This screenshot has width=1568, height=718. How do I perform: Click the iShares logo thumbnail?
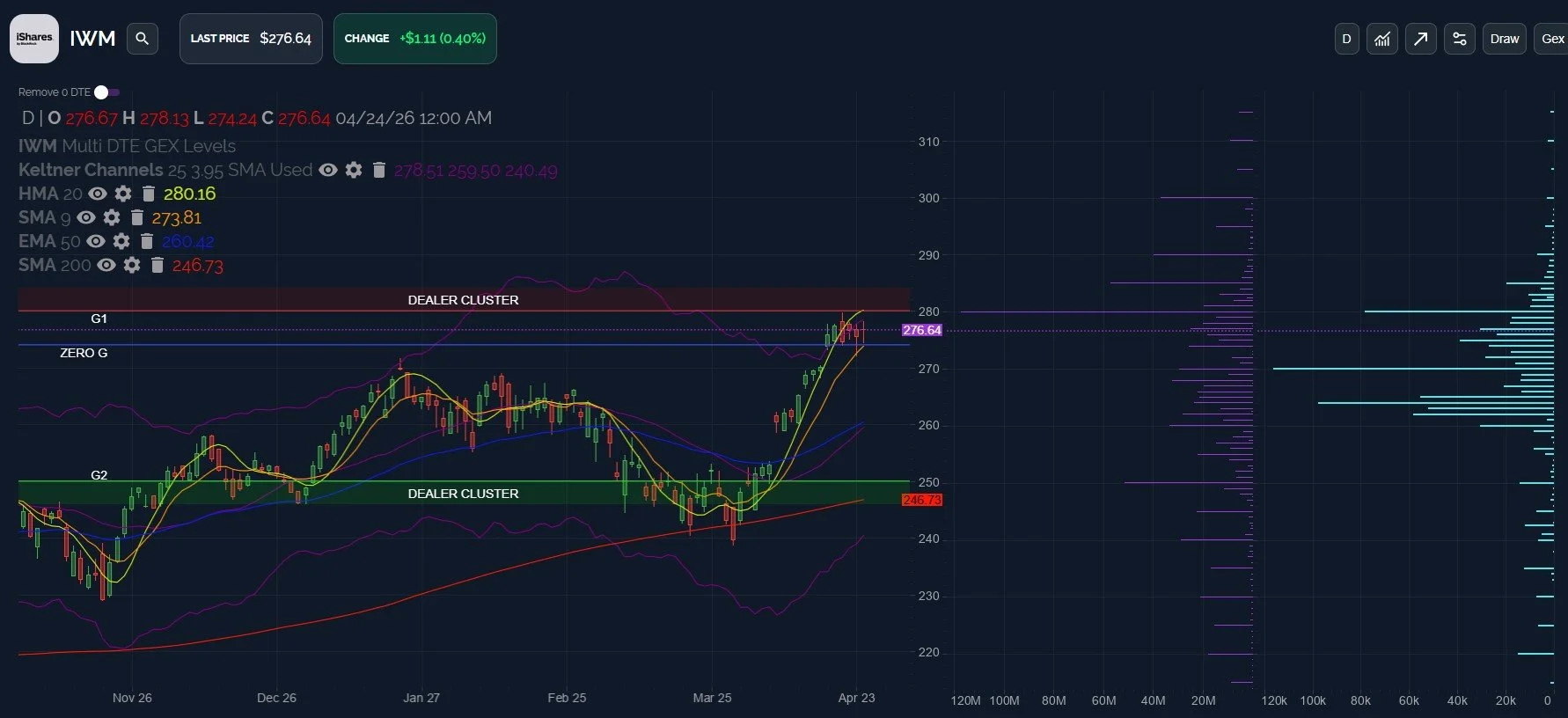tap(34, 39)
